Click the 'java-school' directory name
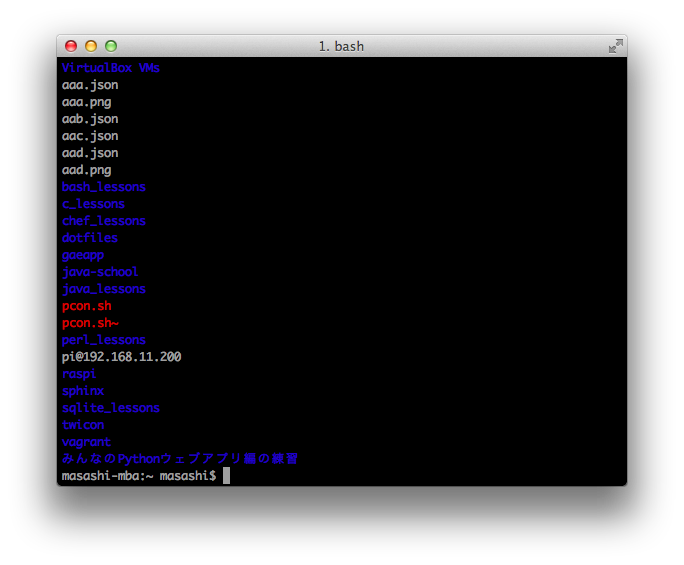Image resolution: width=684 pixels, height=565 pixels. (x=100, y=272)
